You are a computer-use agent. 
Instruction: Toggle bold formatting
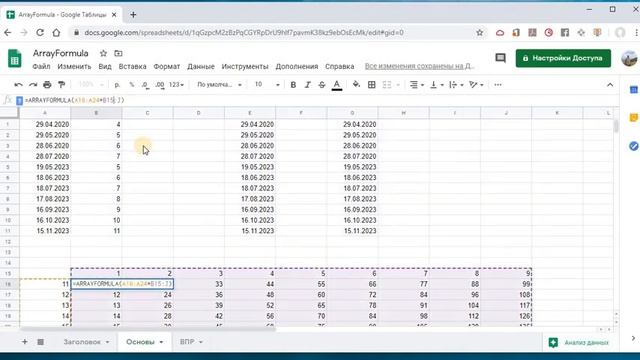pyautogui.click(x=293, y=85)
